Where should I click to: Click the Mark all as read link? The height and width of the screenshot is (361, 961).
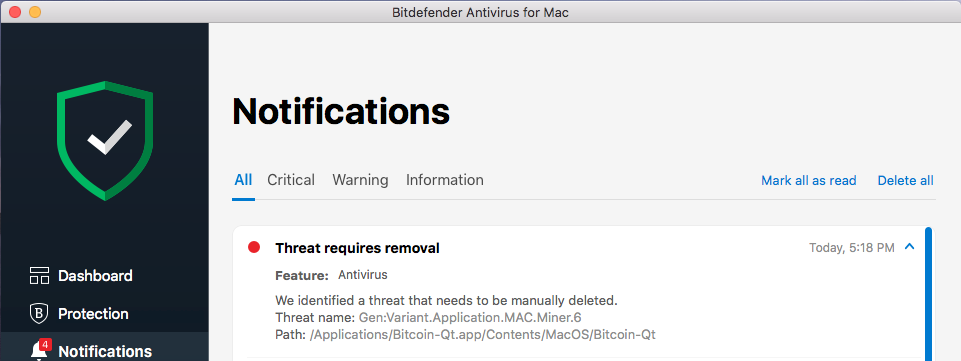click(x=808, y=181)
